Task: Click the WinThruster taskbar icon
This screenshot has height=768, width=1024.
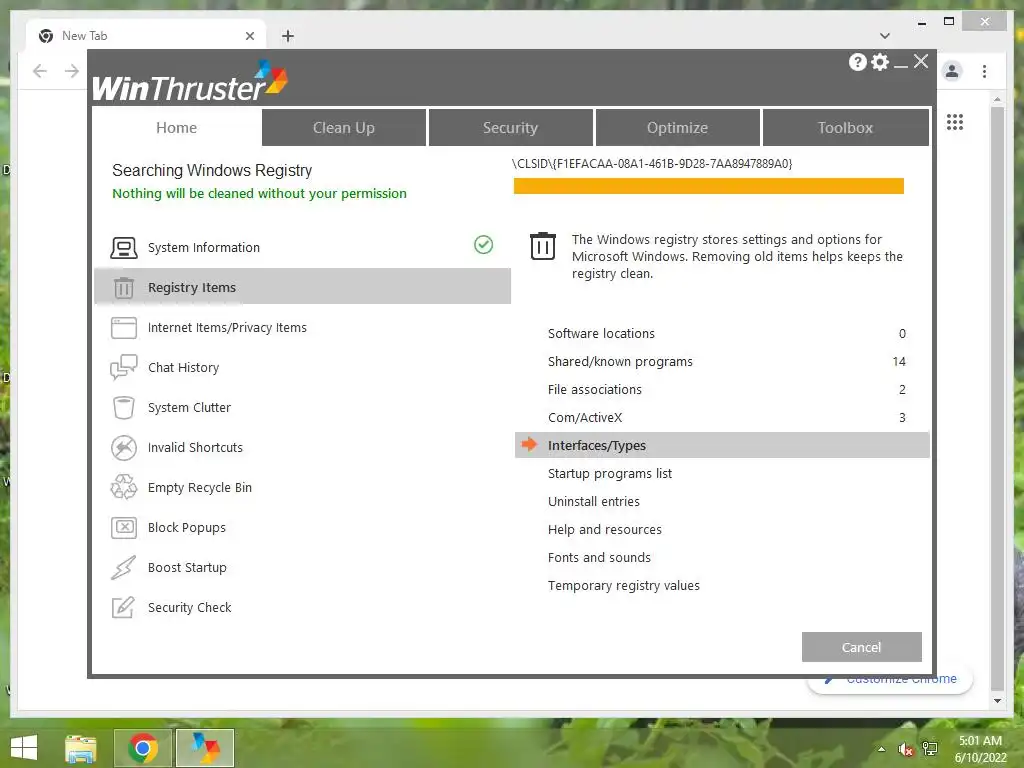Action: 205,748
